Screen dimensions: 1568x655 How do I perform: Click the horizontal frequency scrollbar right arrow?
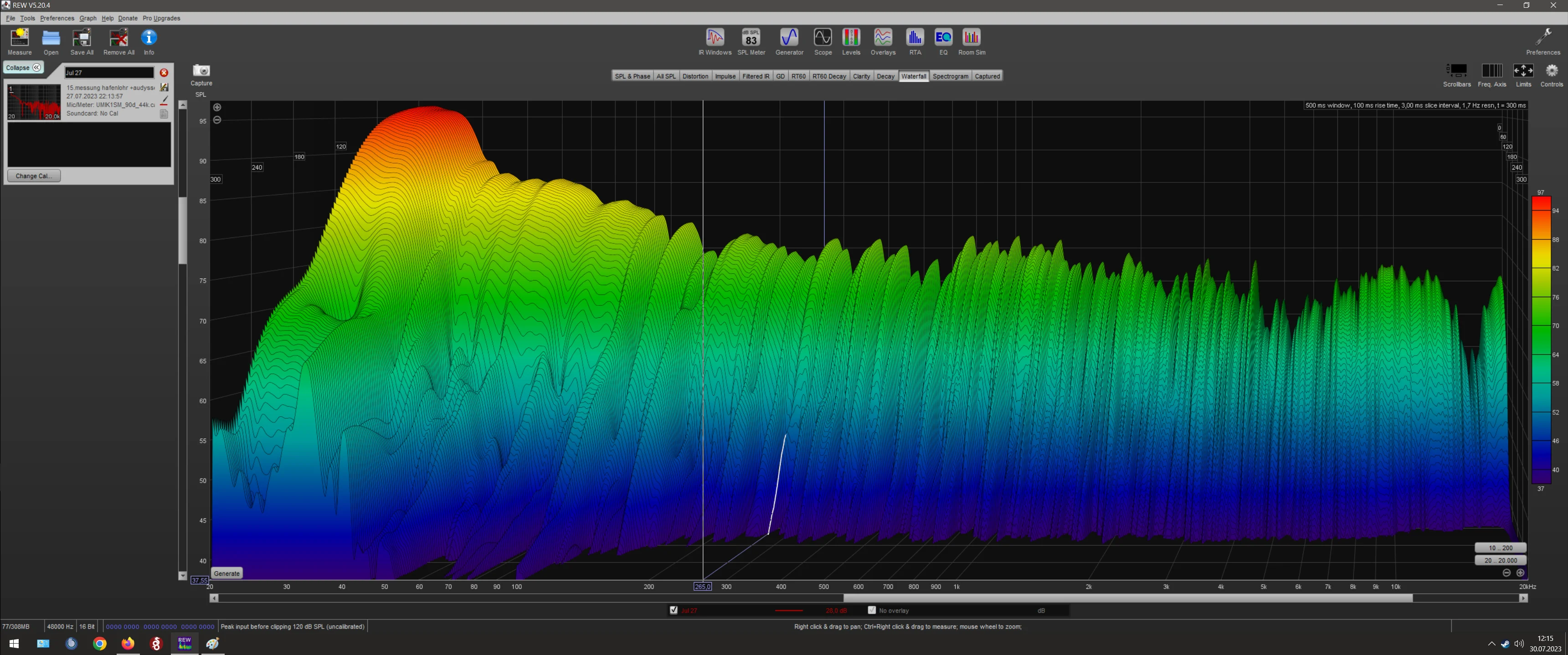point(1523,598)
